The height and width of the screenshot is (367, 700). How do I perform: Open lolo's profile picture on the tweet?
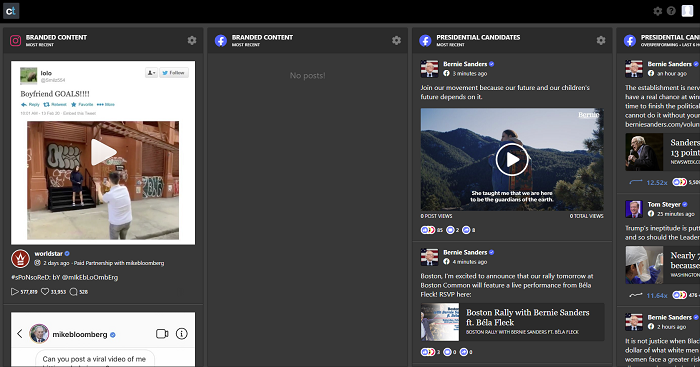coord(29,76)
